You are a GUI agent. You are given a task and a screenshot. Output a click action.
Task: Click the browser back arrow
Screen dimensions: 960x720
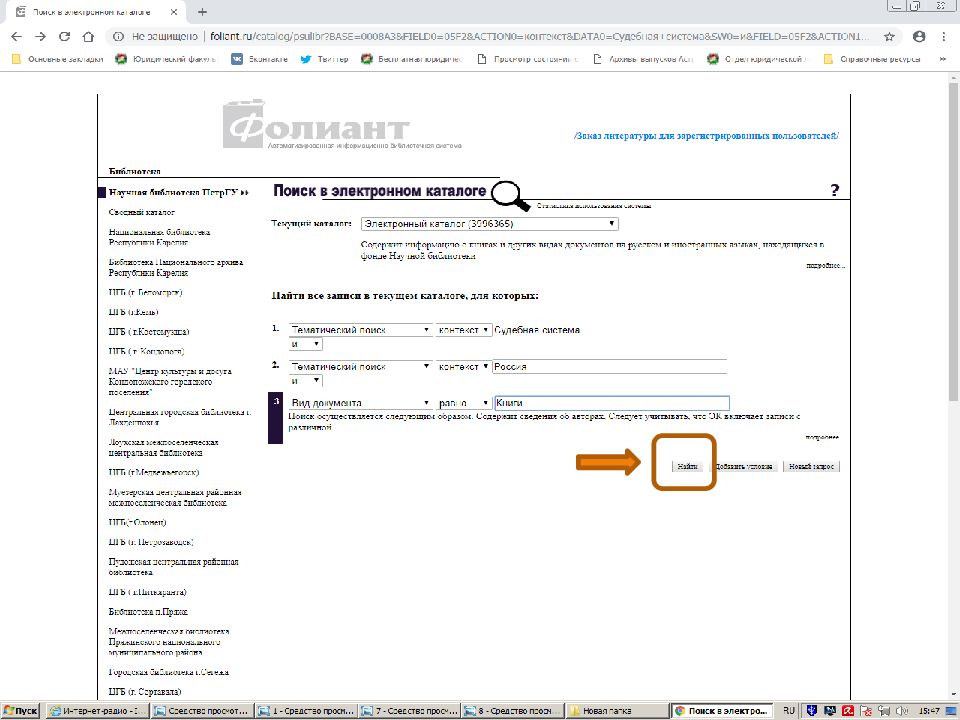16,36
